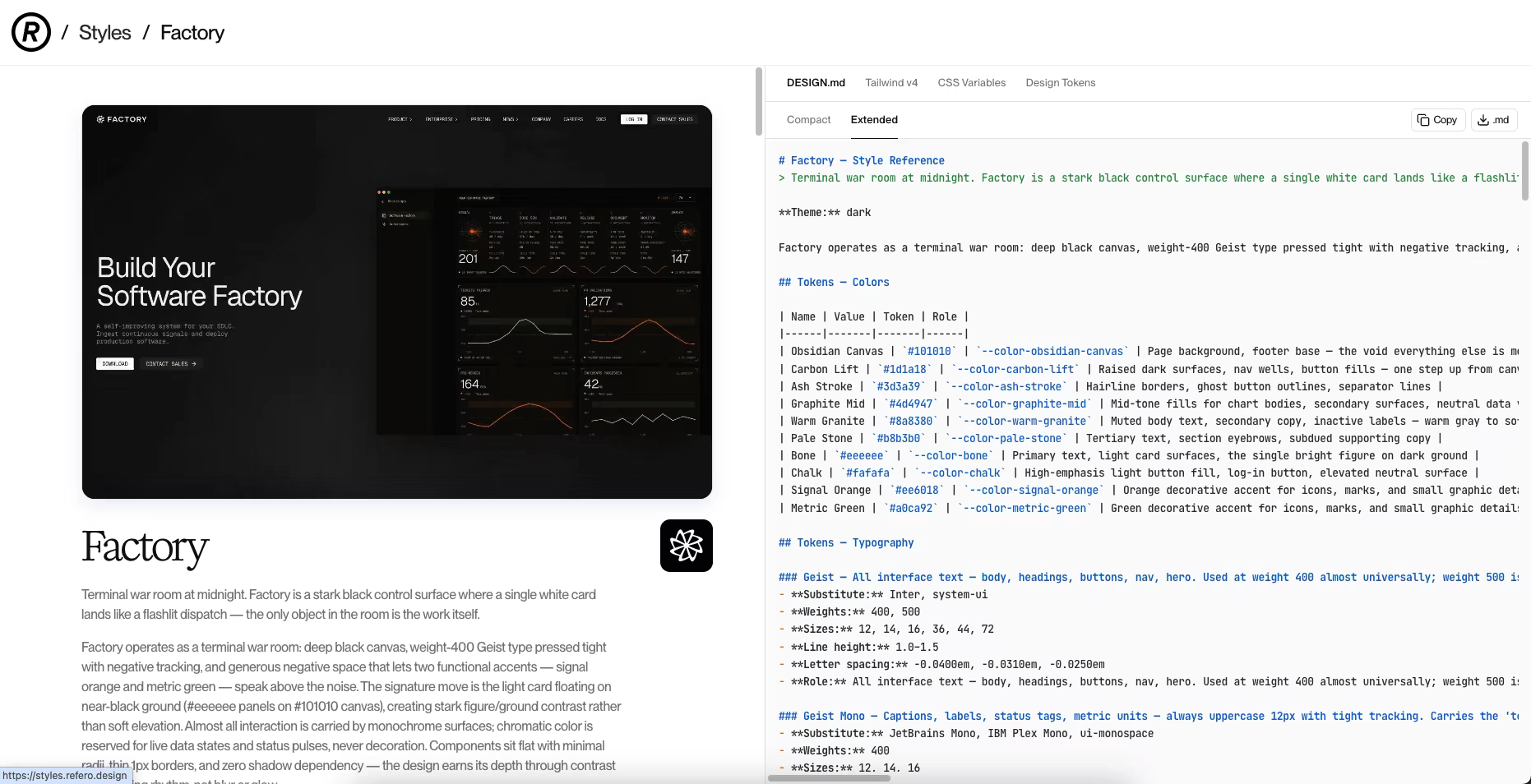
Task: Click the '### Geist Mono — Captions' heading
Action: (x=1149, y=717)
